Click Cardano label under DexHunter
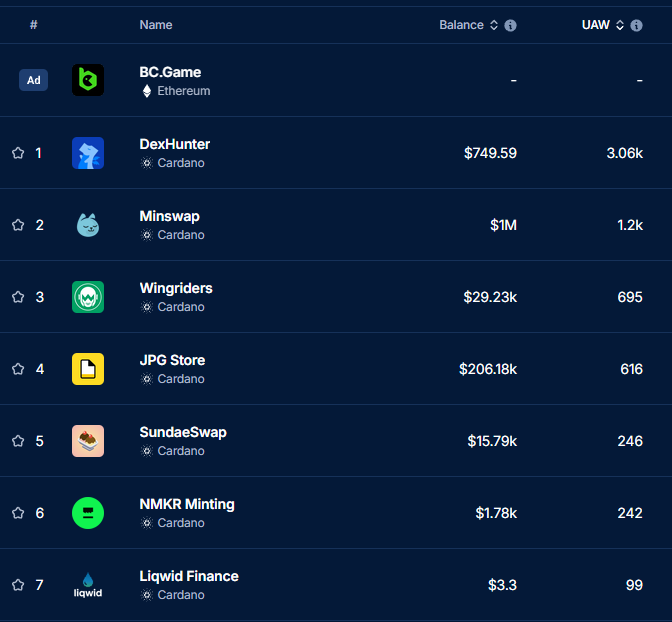 tap(181, 163)
